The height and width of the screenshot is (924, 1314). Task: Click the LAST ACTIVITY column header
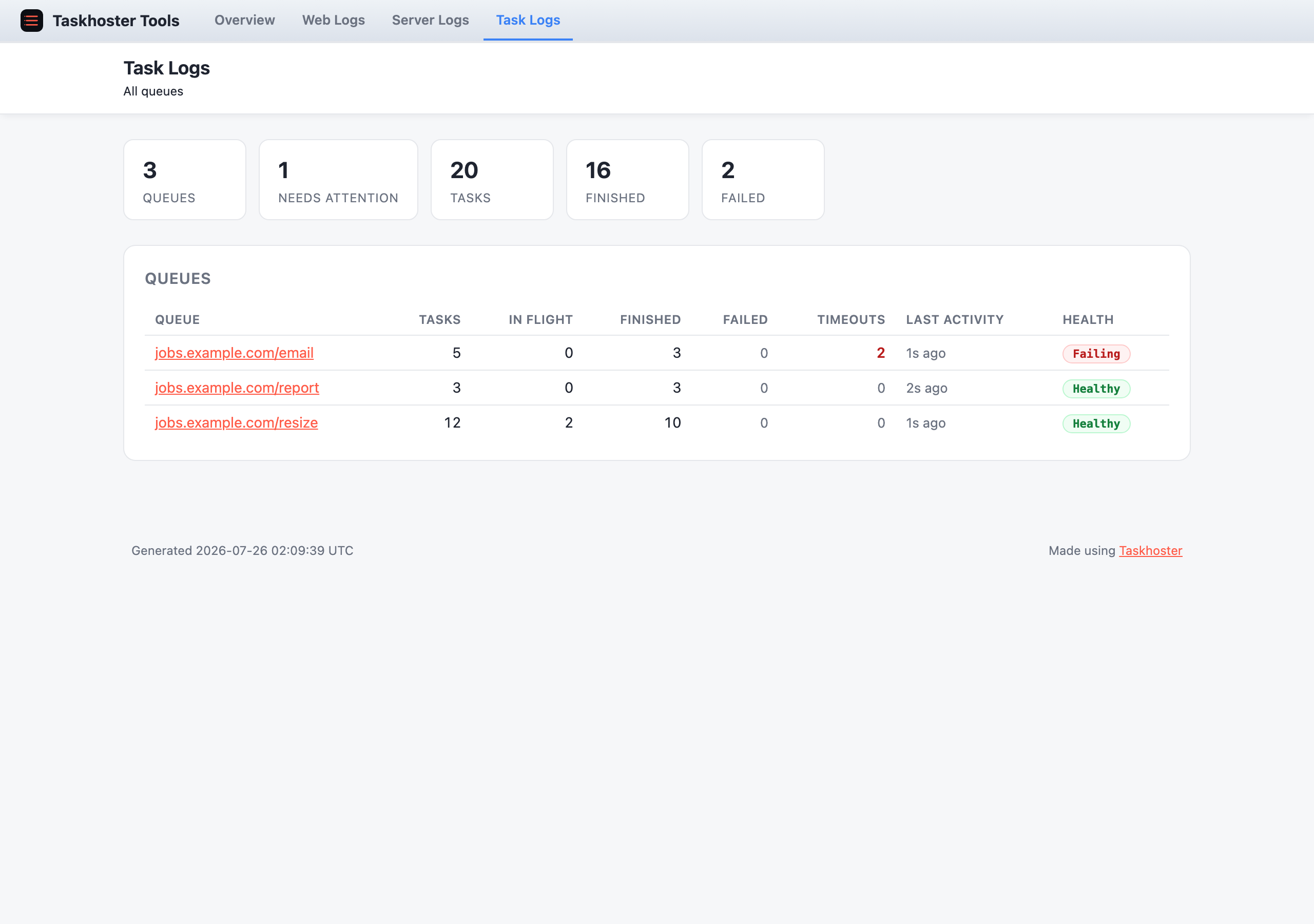tap(955, 319)
